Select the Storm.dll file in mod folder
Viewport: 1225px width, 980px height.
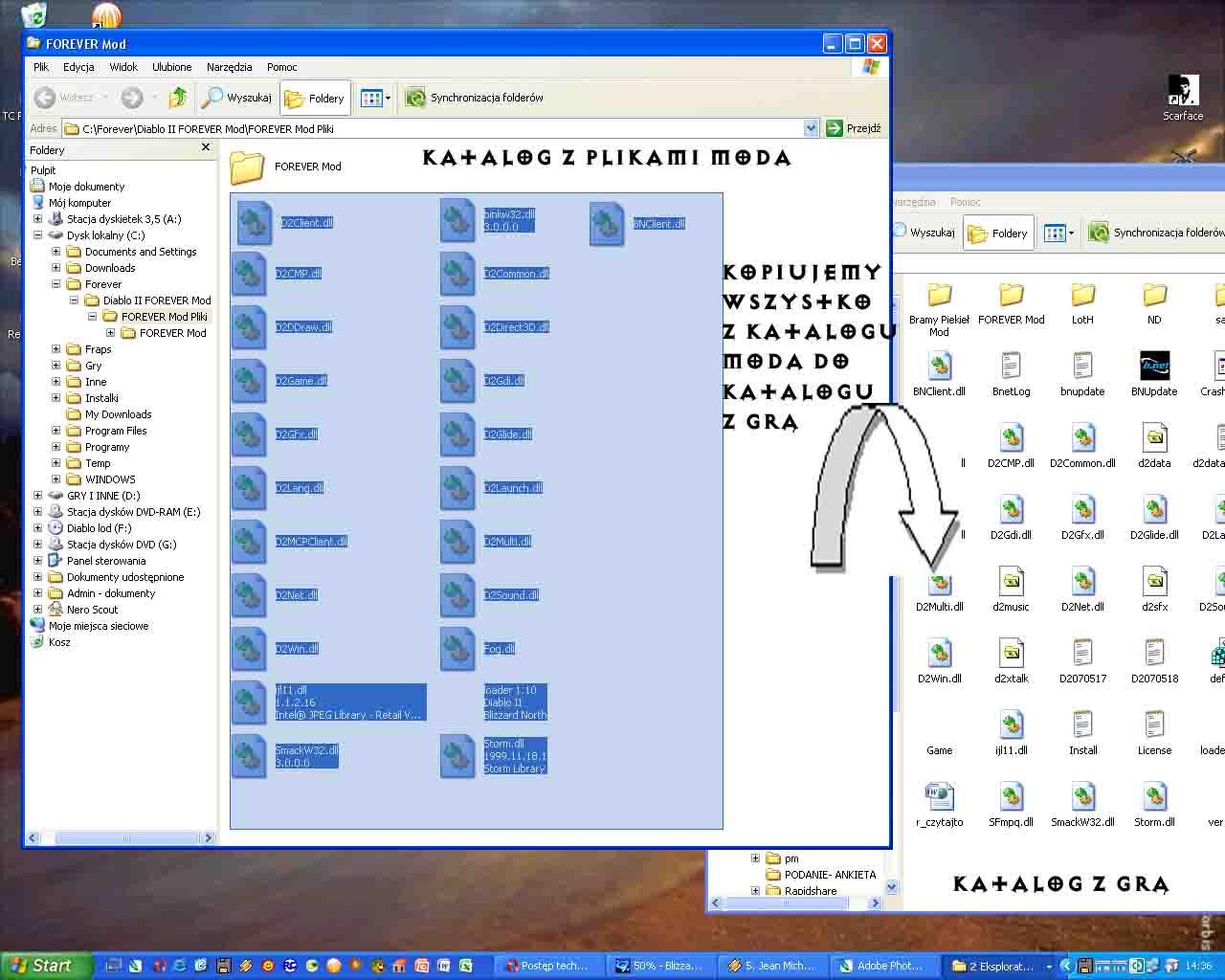point(457,755)
